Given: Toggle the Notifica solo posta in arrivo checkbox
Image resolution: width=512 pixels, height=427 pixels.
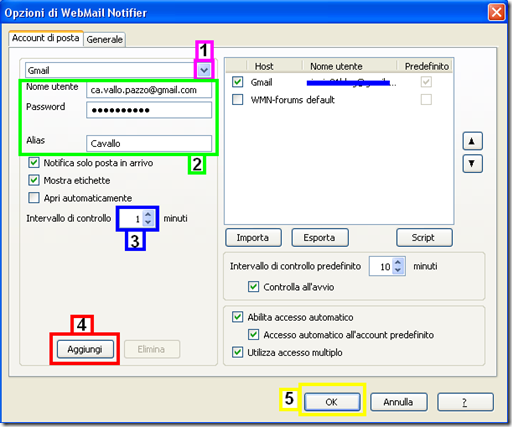Looking at the screenshot, I should [x=34, y=163].
